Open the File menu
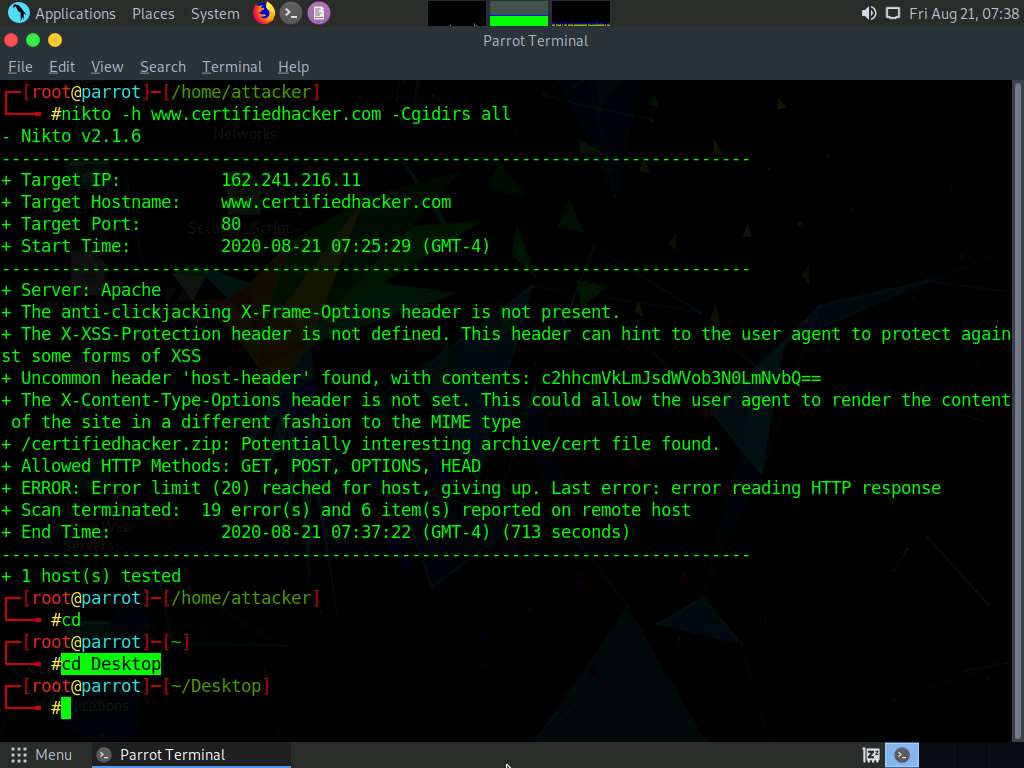This screenshot has height=768, width=1024. coord(20,67)
